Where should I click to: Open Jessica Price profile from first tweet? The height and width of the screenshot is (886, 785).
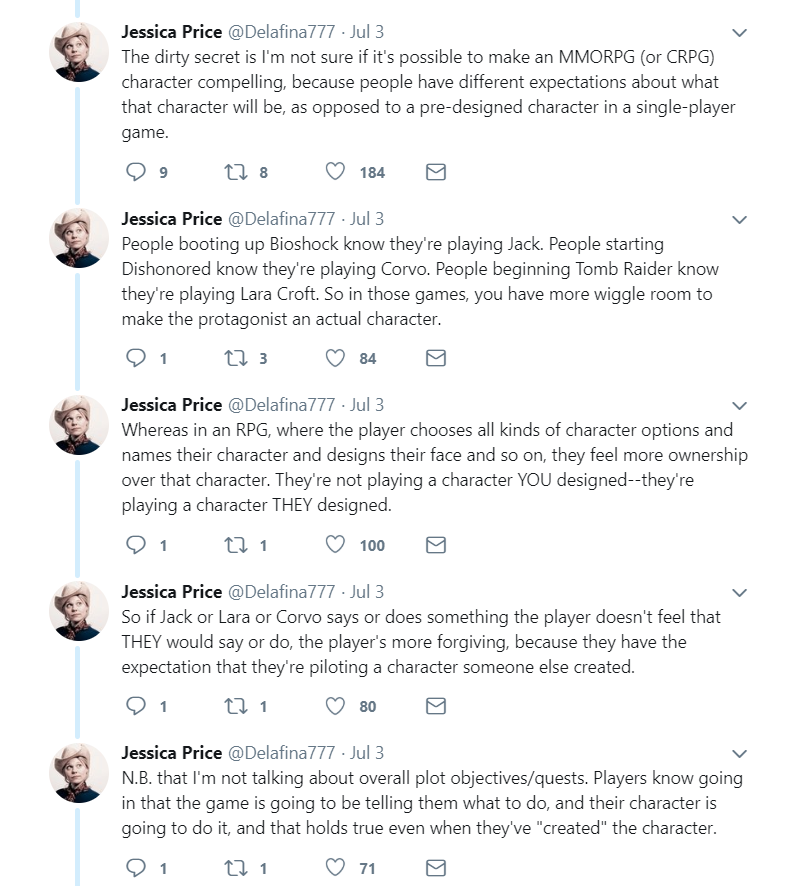(171, 32)
